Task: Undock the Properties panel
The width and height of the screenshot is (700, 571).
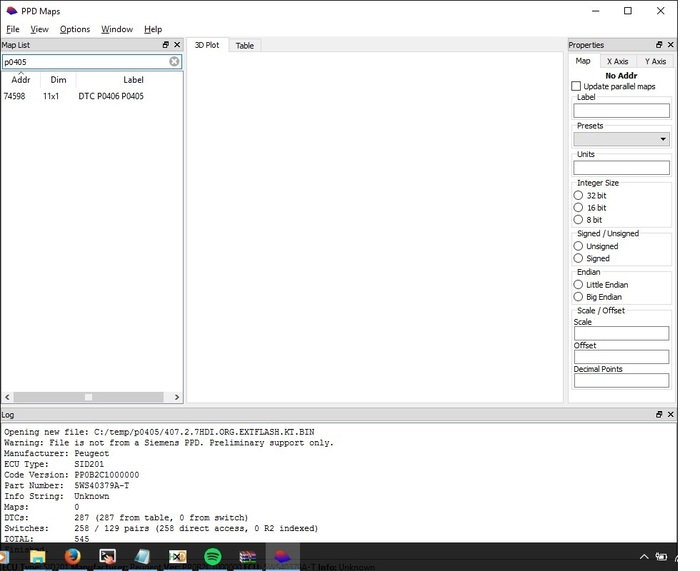Action: tap(659, 45)
